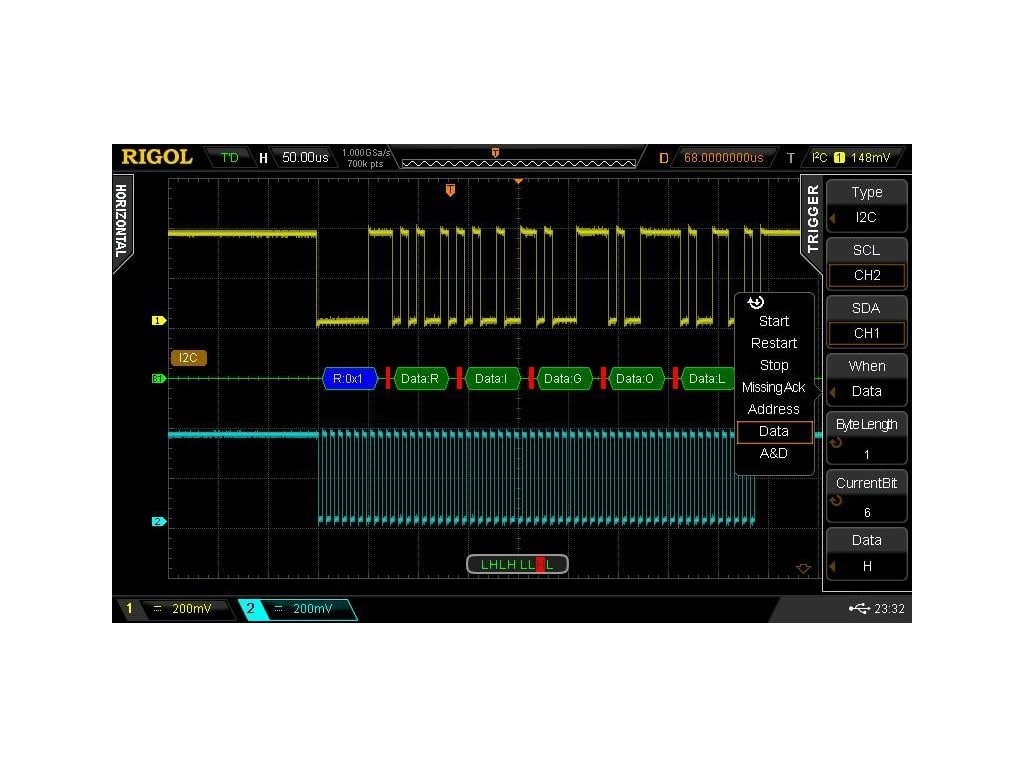1024x768 pixels.
Task: Toggle channel 1 (200mV) on or off
Action: [x=180, y=608]
